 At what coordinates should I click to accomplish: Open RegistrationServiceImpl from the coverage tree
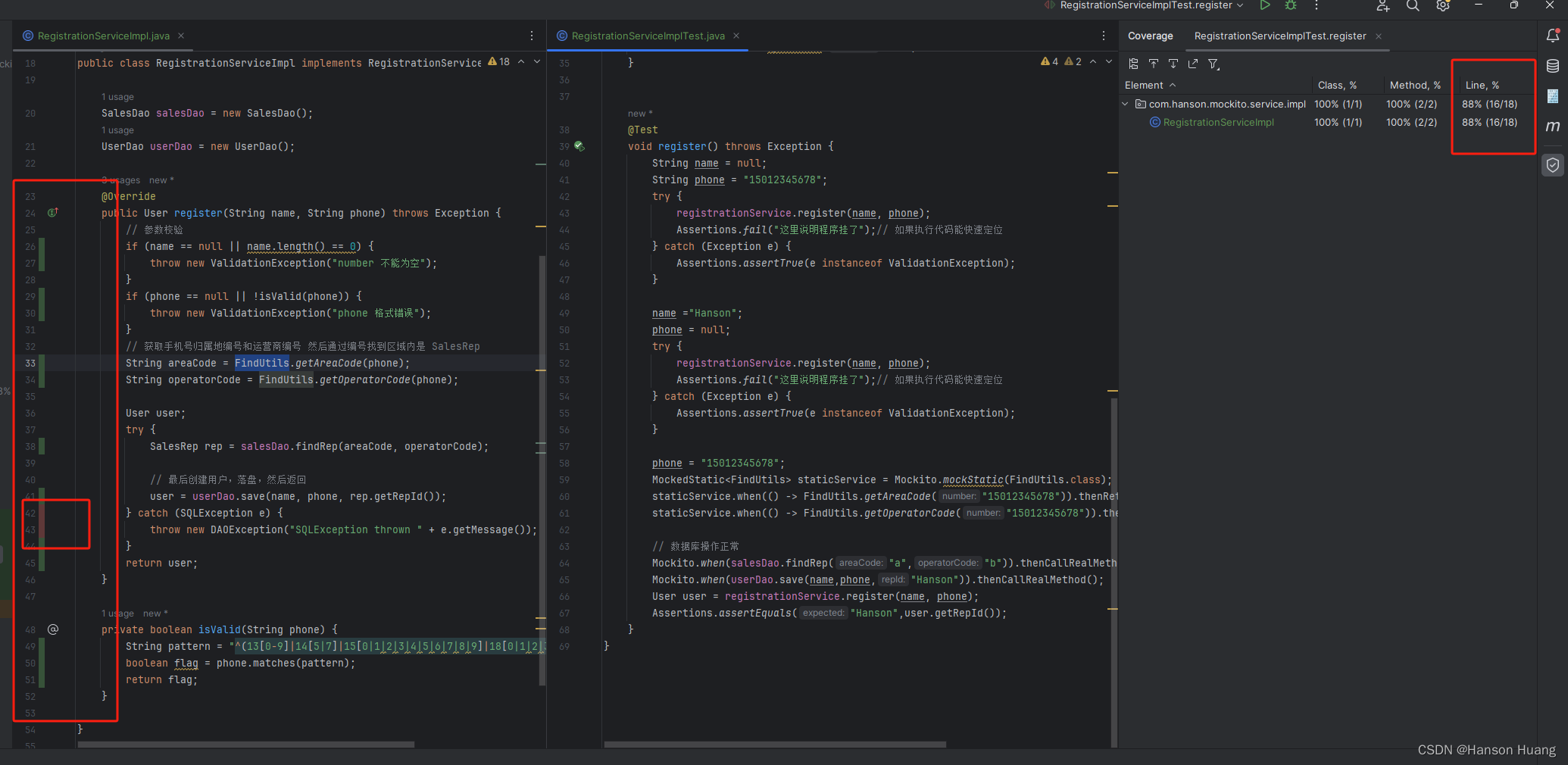click(1218, 123)
